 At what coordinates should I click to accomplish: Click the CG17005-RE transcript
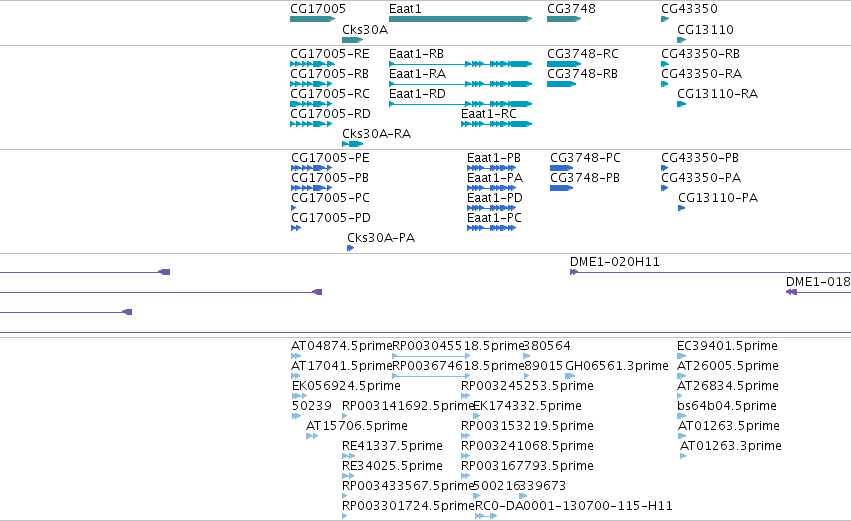313,64
